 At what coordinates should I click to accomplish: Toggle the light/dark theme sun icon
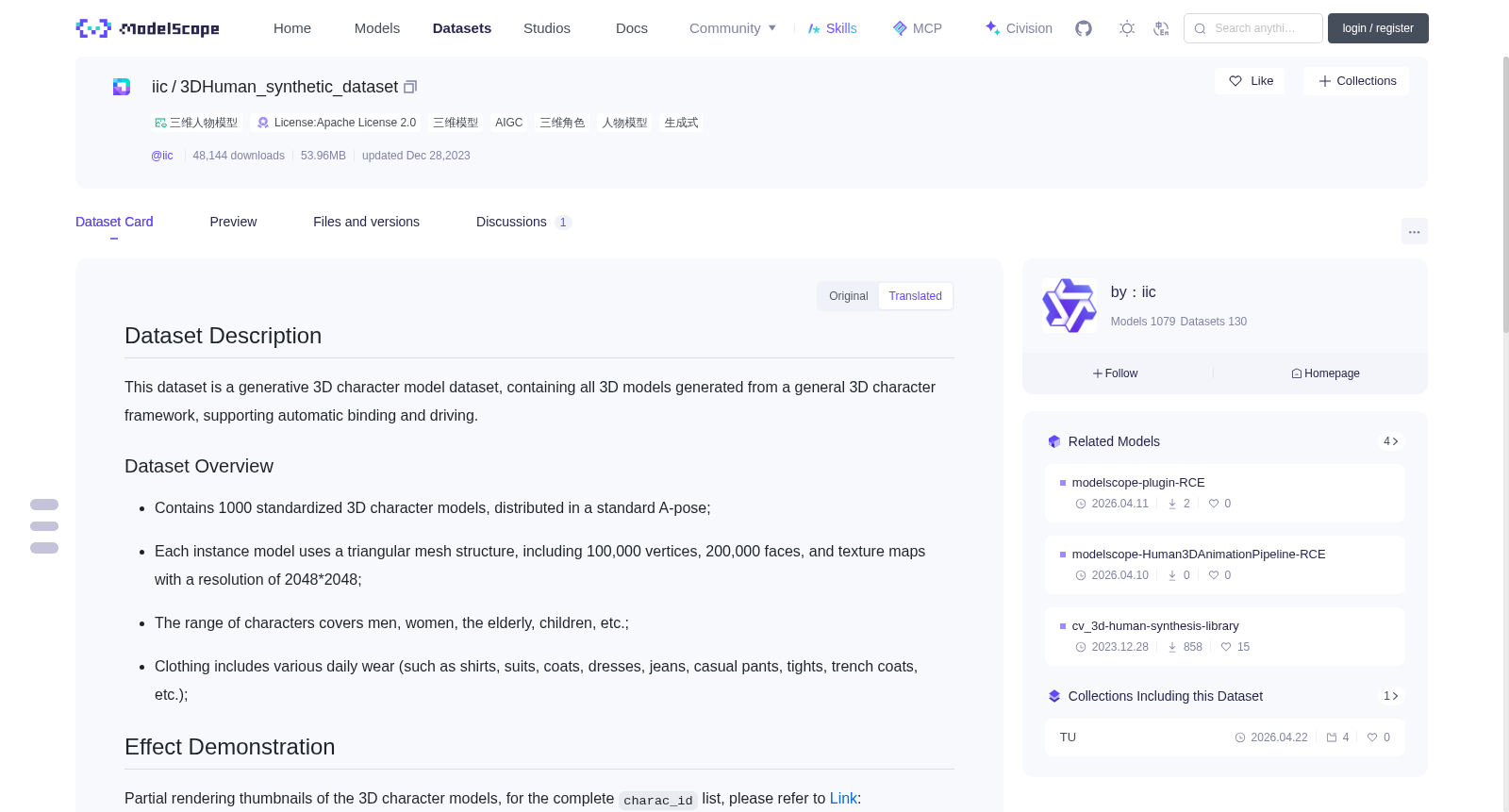tap(1127, 28)
